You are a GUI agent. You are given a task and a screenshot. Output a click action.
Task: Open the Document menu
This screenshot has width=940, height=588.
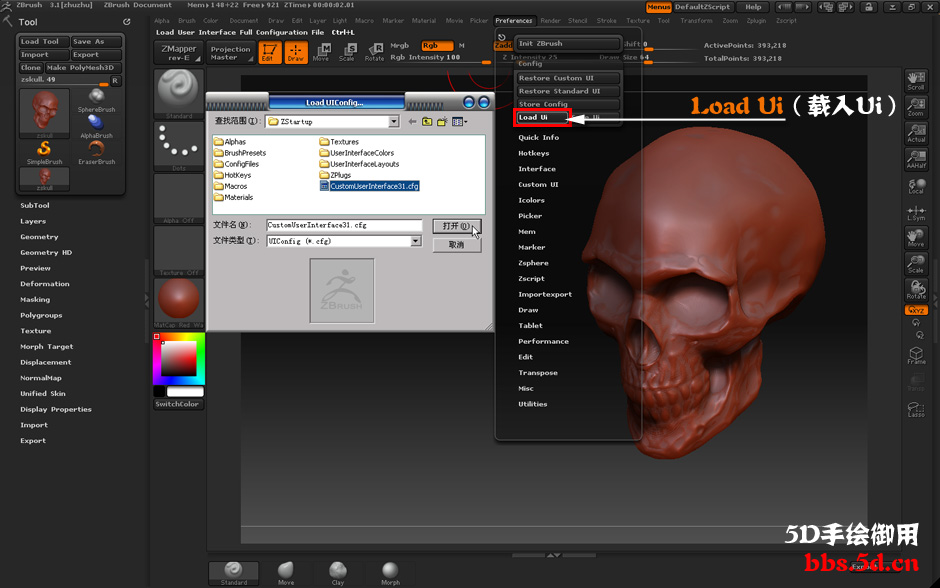[x=243, y=20]
